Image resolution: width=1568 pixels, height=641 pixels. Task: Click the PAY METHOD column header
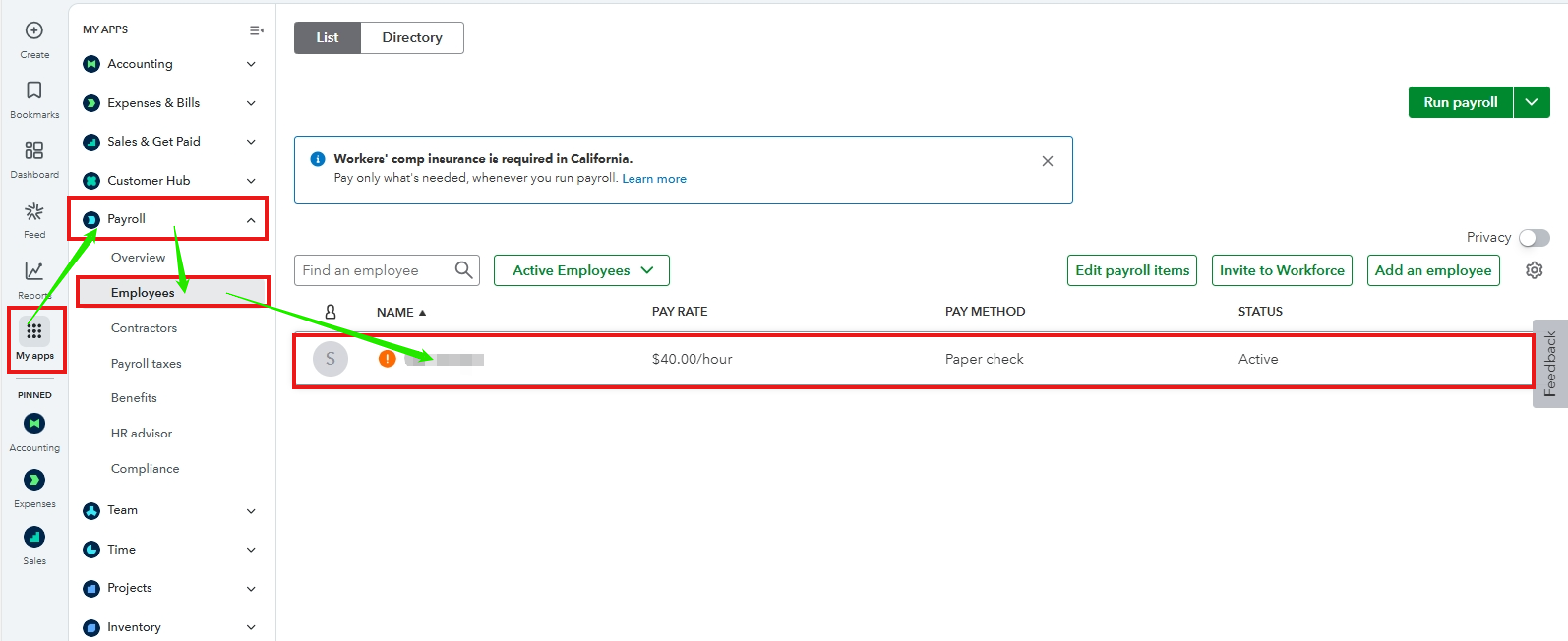[985, 312]
